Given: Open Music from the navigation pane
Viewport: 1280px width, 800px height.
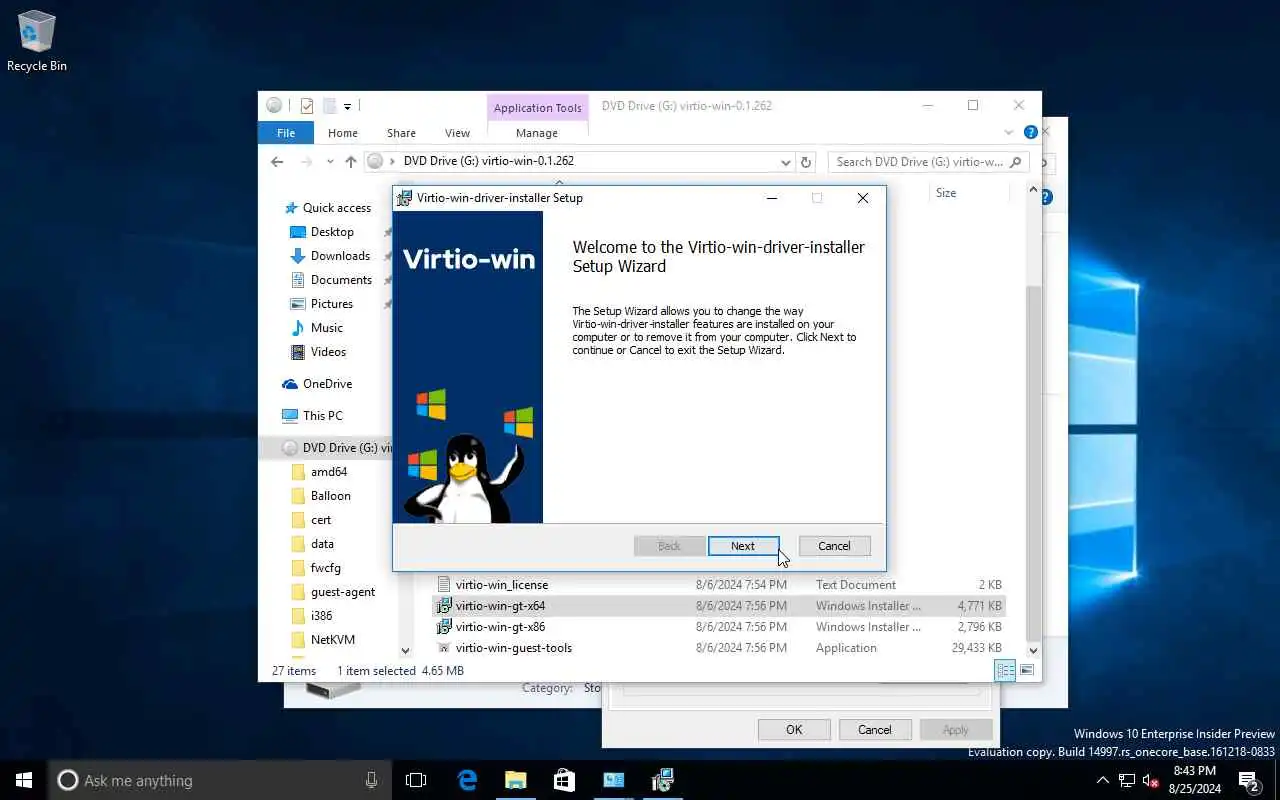Looking at the screenshot, I should pos(326,328).
